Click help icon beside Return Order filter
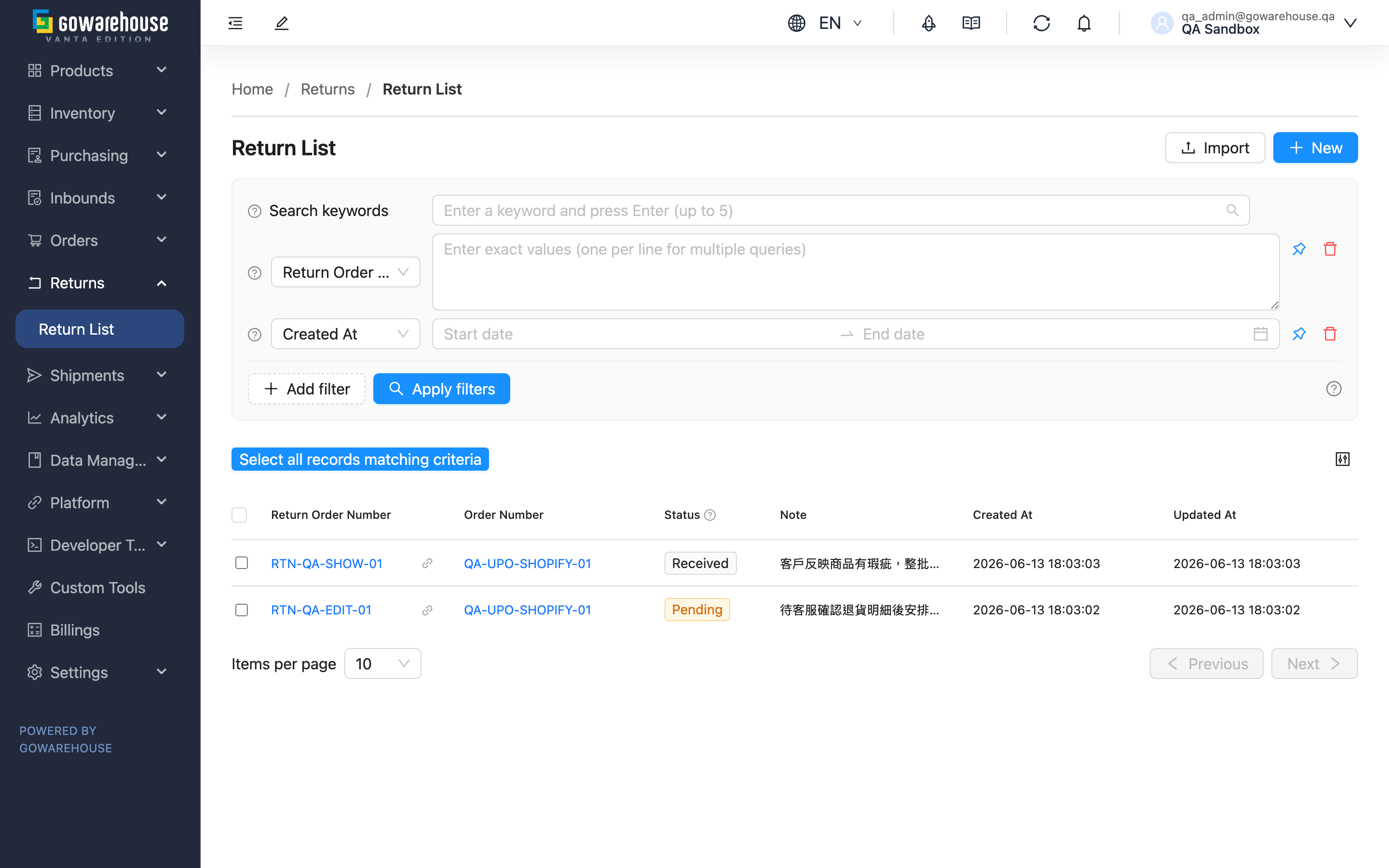The image size is (1389, 868). 254,272
